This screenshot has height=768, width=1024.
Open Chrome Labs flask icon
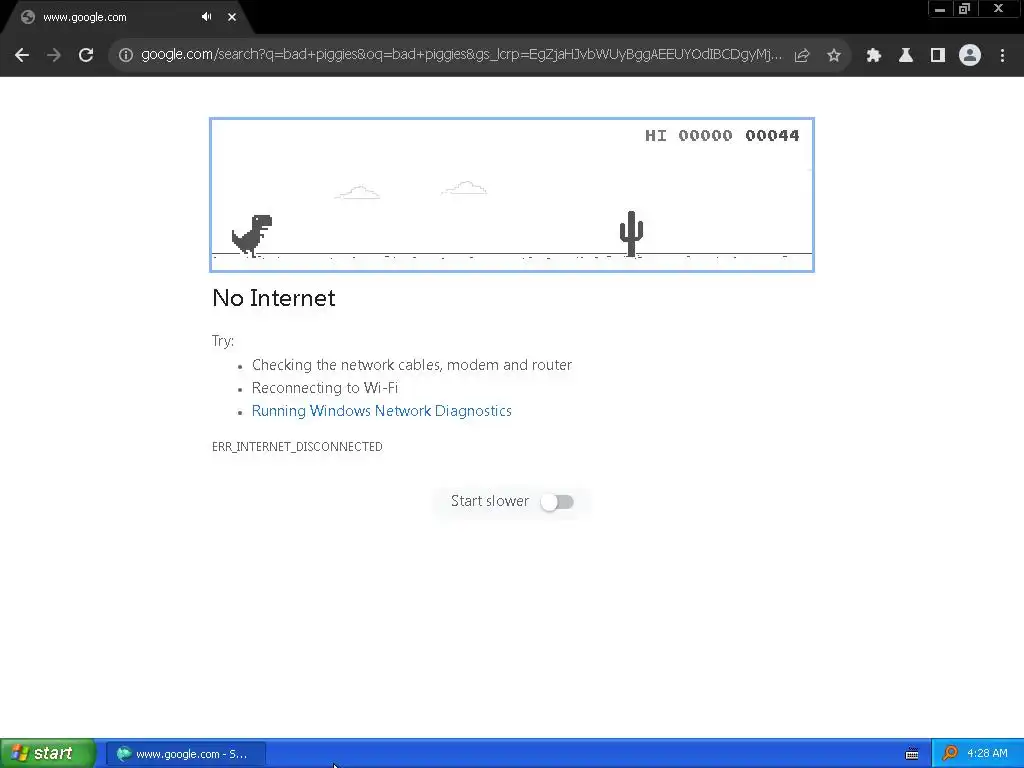[905, 55]
